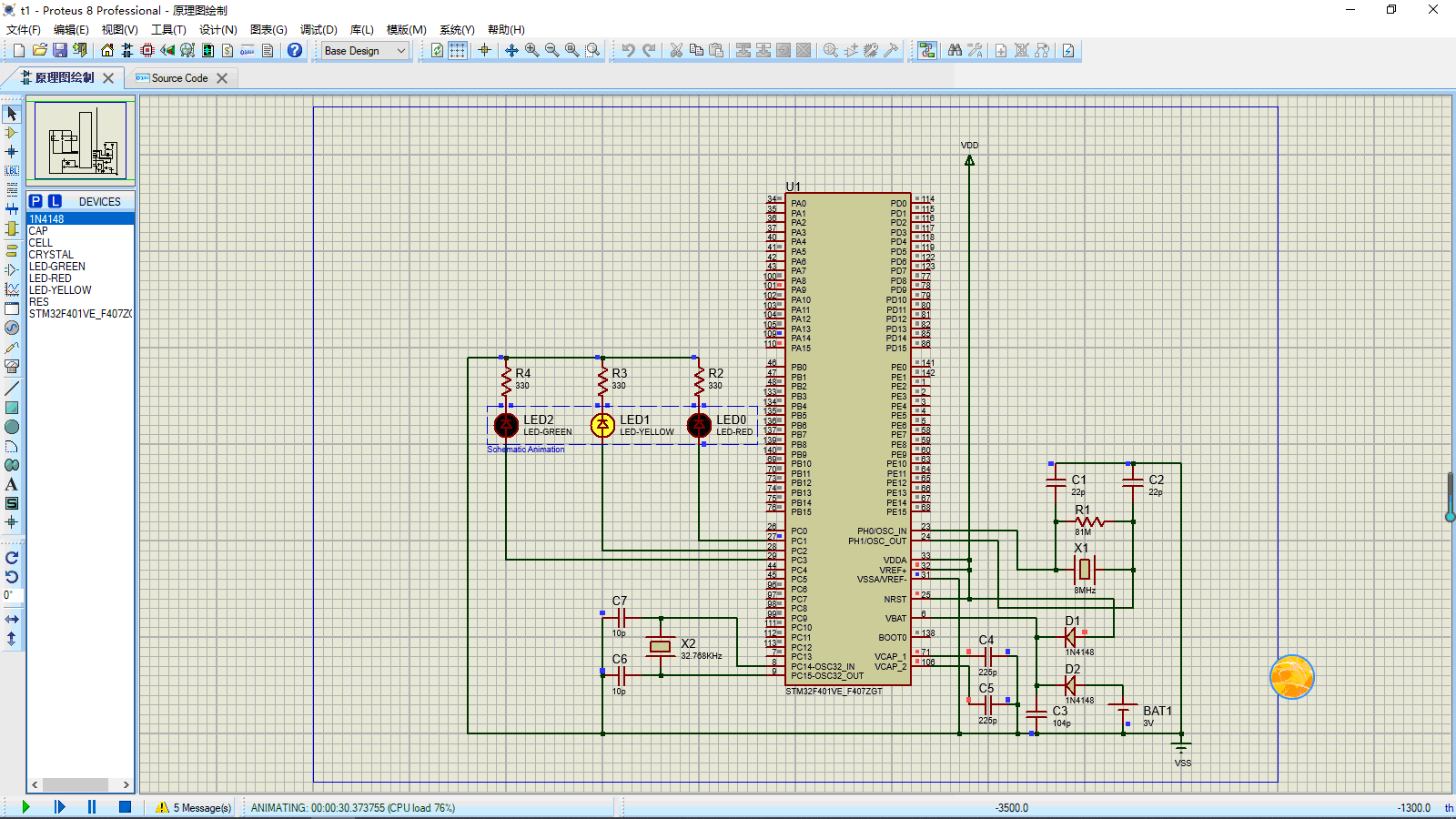The width and height of the screenshot is (1456, 819).
Task: Select the 2D text A tool
Action: point(12,484)
